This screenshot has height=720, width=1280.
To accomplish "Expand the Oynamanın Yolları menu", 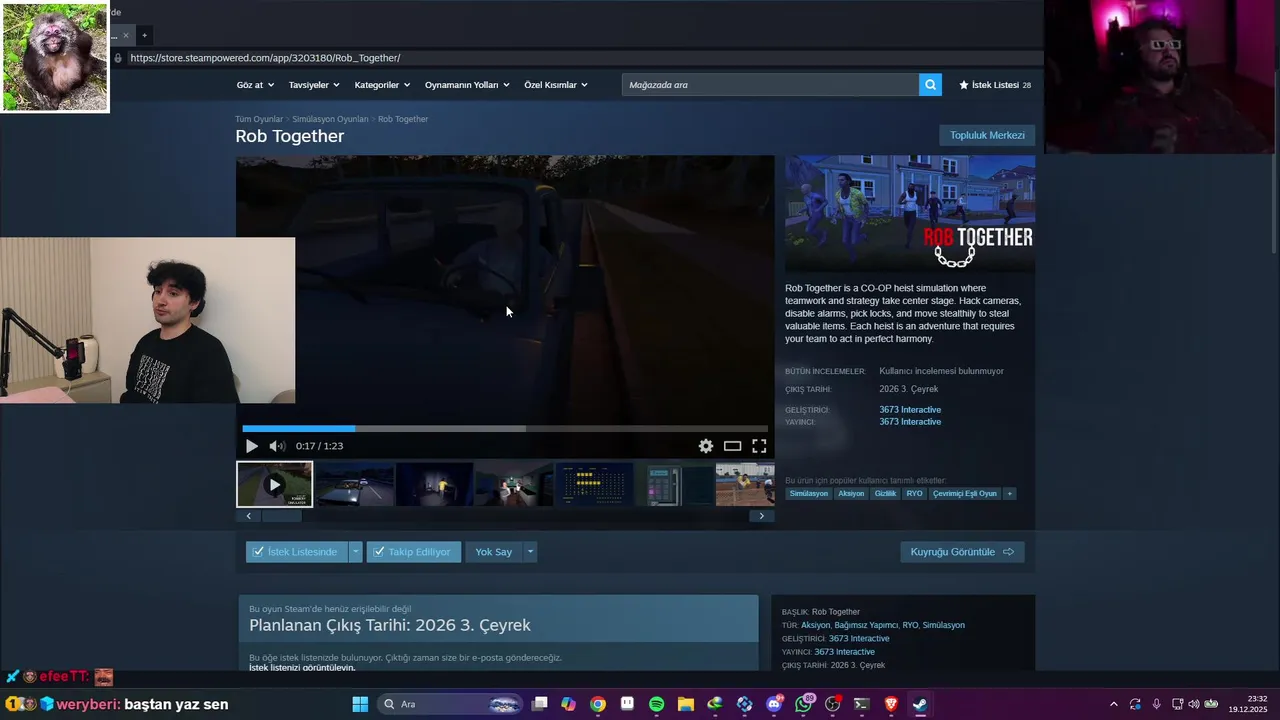I will [x=467, y=85].
